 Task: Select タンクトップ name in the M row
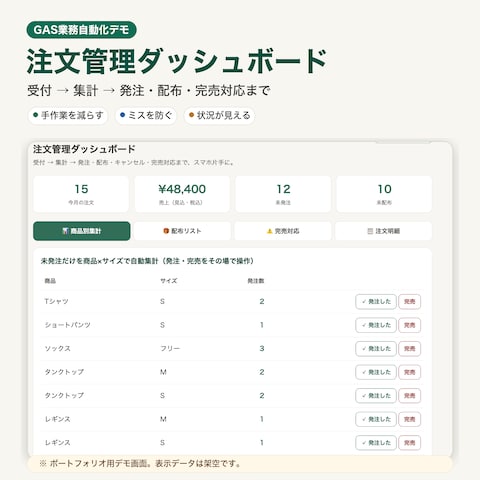click(x=64, y=372)
